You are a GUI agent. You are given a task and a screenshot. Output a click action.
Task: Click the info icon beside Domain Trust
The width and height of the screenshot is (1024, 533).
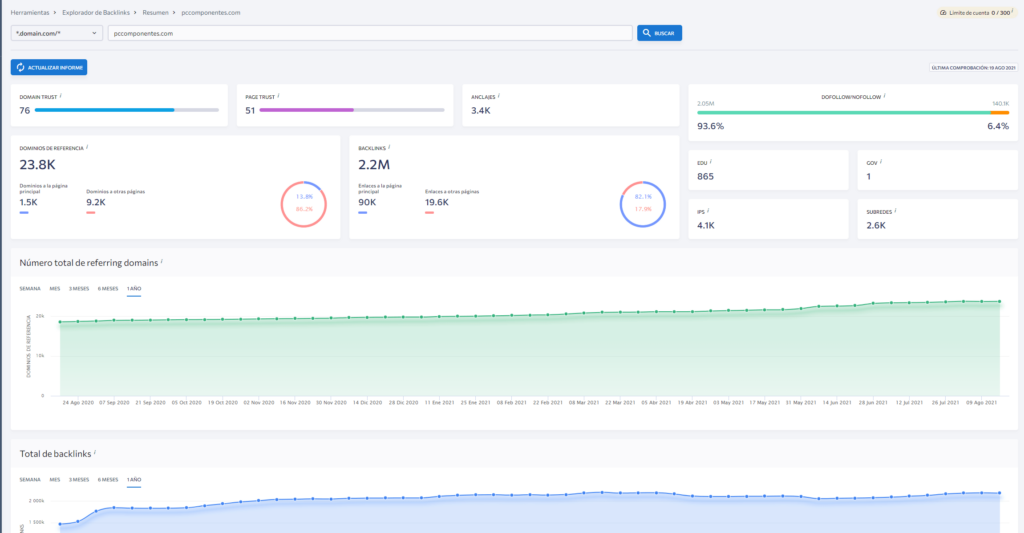(61, 95)
